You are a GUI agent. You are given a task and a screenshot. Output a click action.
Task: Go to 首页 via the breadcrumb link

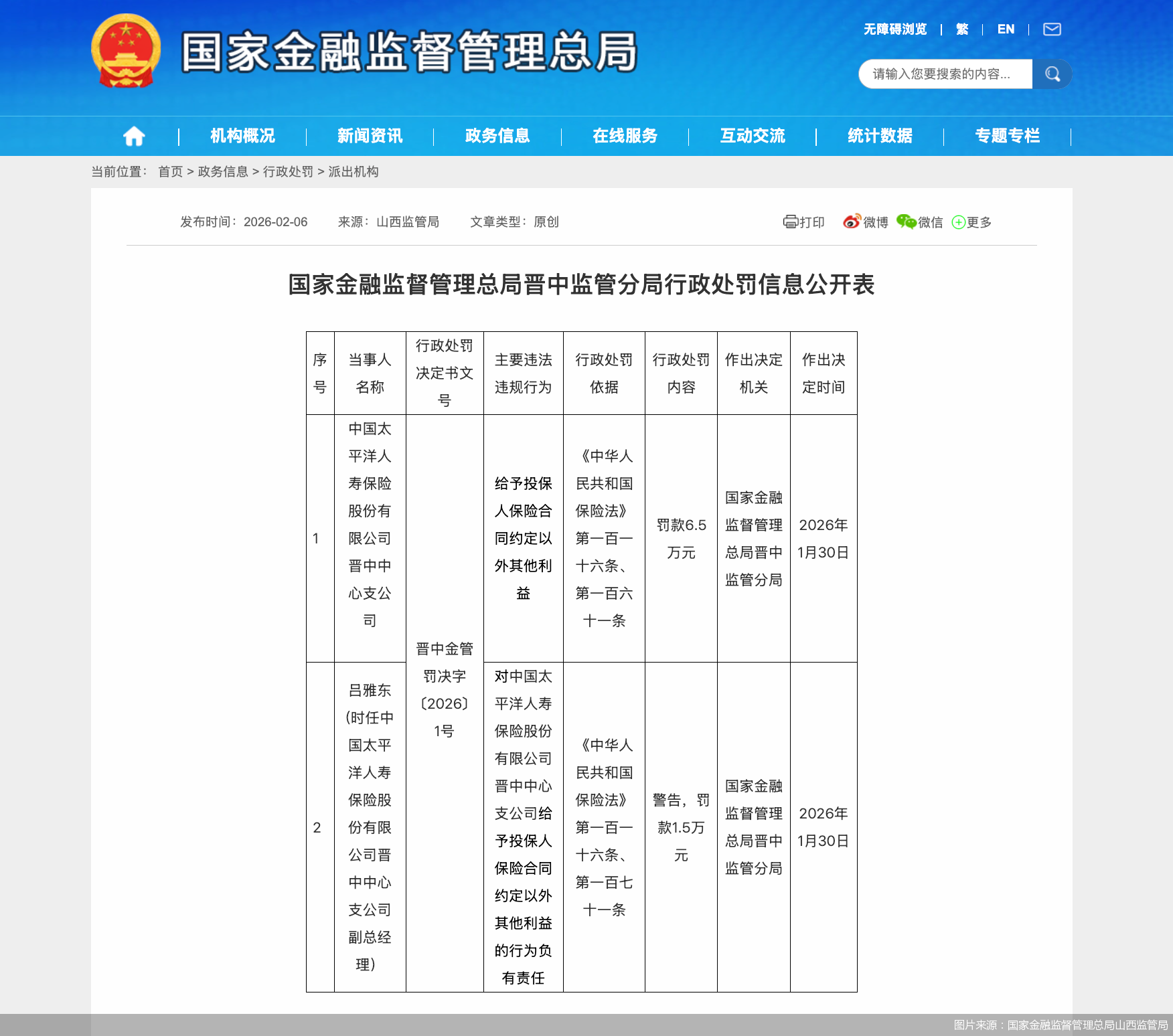point(170,171)
